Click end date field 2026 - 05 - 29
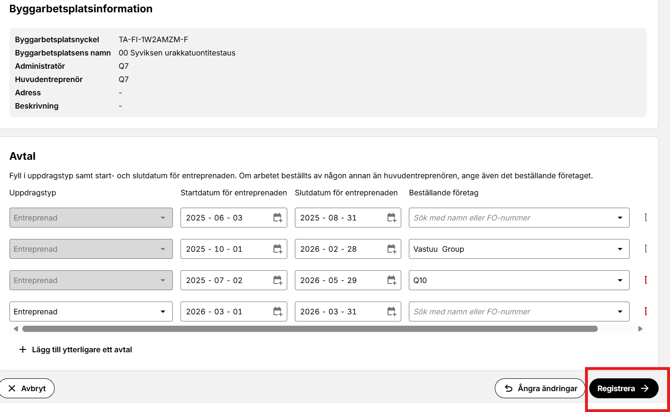The image size is (670, 412). (348, 280)
